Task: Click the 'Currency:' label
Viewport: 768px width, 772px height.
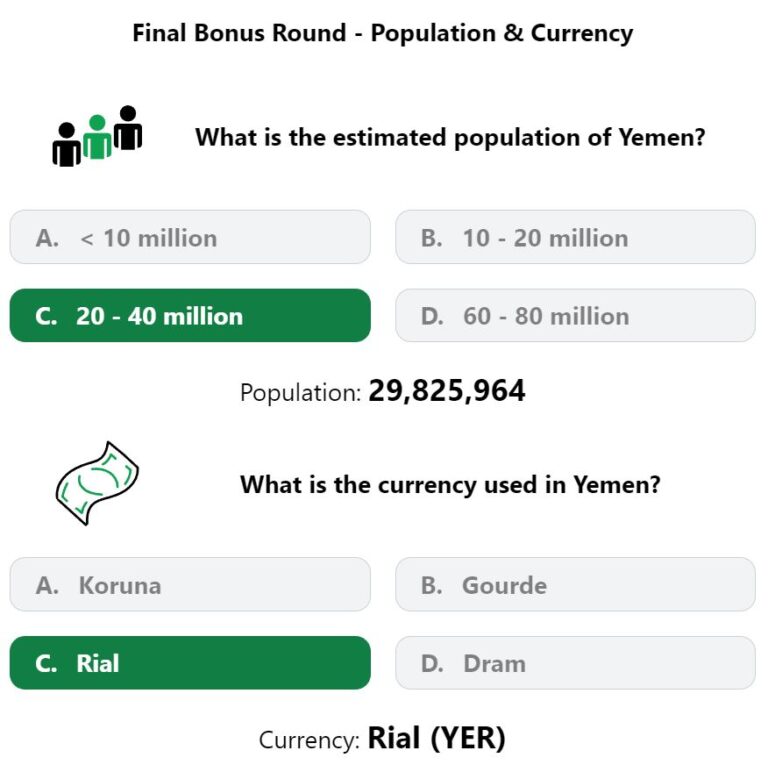Action: pyautogui.click(x=310, y=740)
